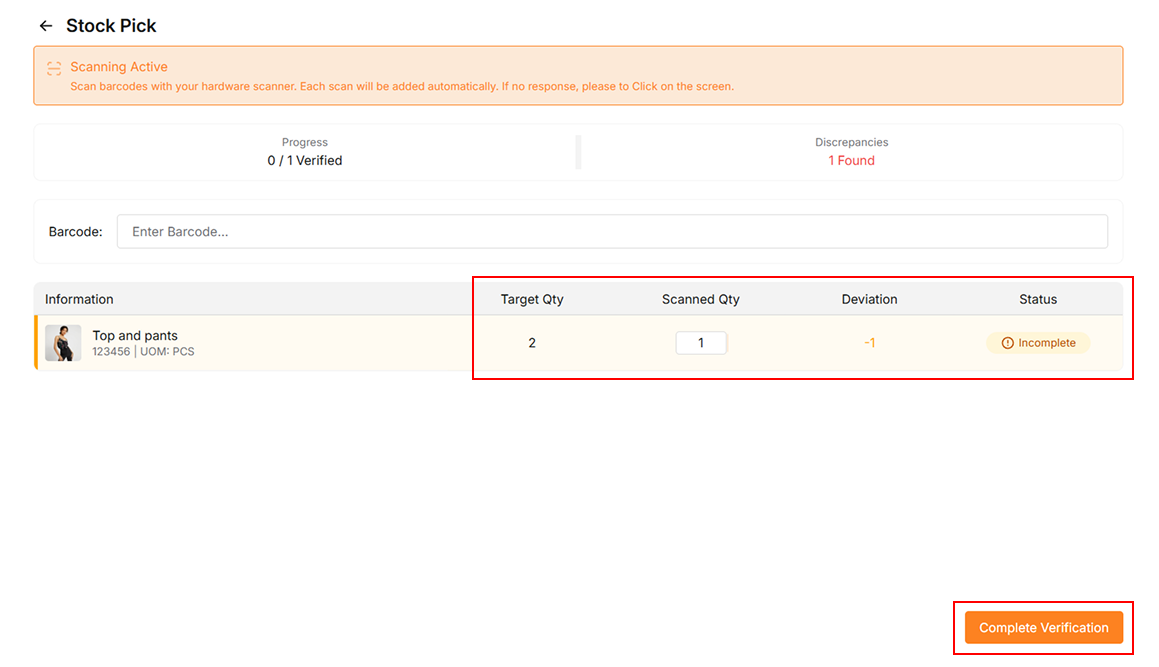Focus the Enter Barcode input field
Image resolution: width=1159 pixels, height=667 pixels.
point(612,231)
